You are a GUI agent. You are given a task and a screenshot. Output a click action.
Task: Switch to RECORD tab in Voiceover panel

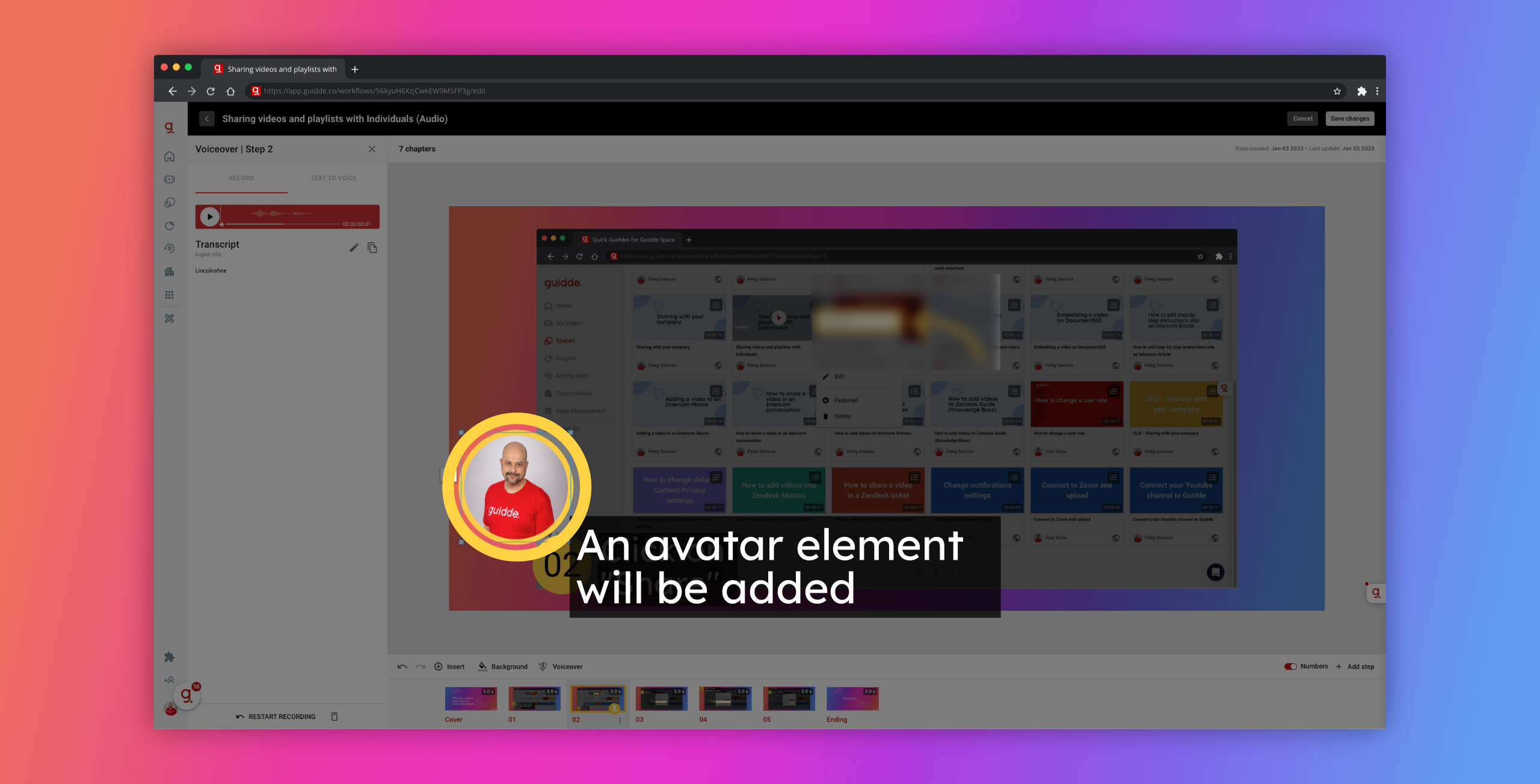[x=241, y=178]
